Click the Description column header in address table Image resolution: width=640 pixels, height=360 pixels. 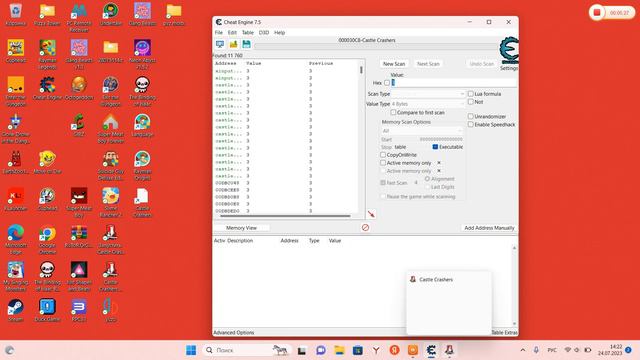pyautogui.click(x=240, y=241)
